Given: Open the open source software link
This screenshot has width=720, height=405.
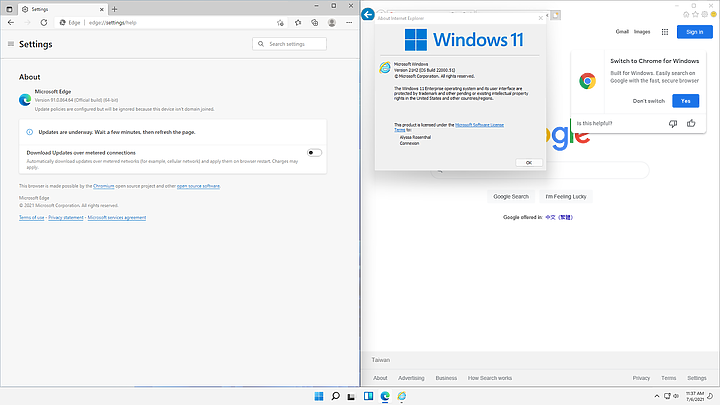Looking at the screenshot, I should click(x=198, y=186).
